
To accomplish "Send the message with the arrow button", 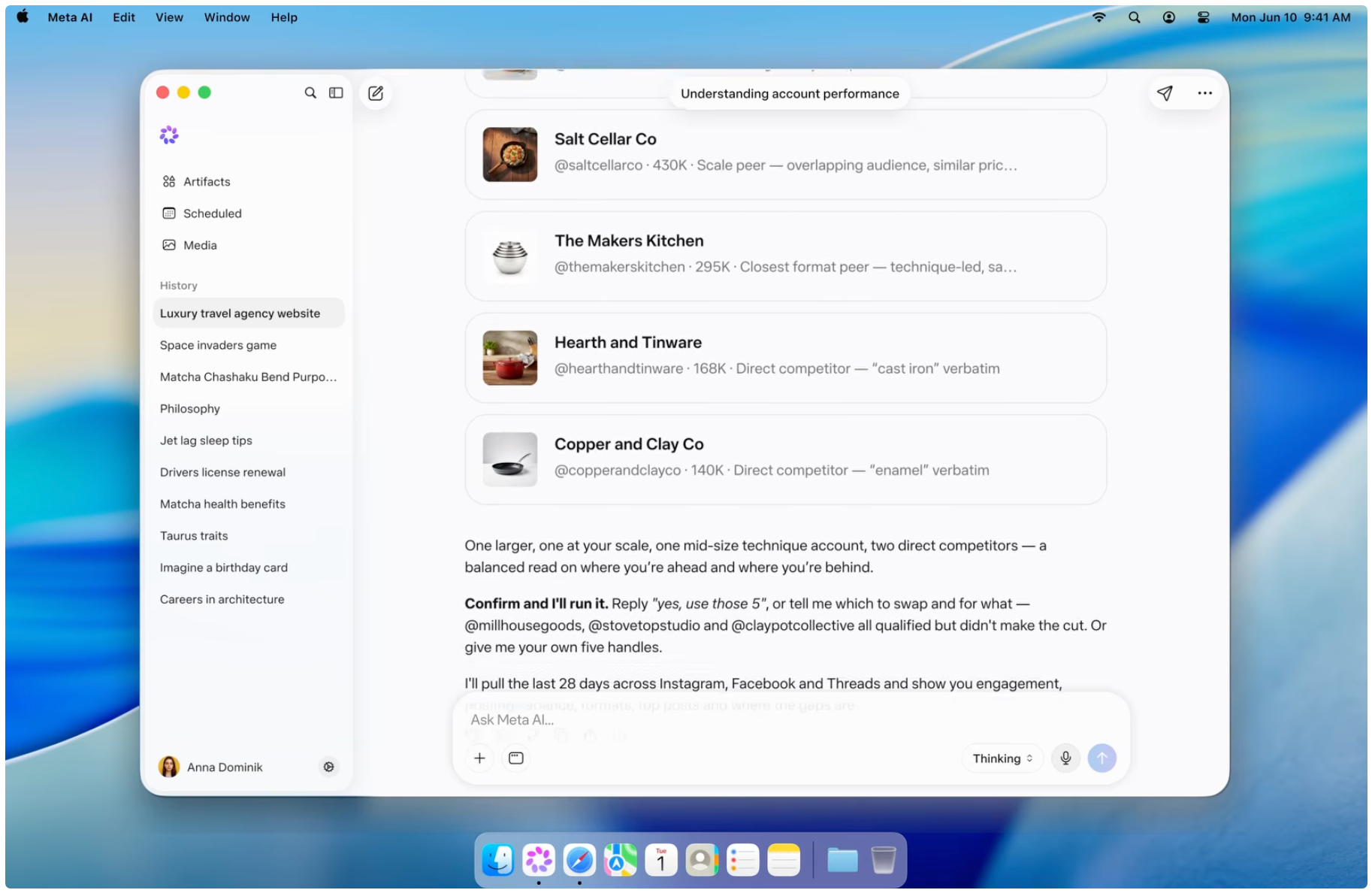I will click(x=1102, y=758).
